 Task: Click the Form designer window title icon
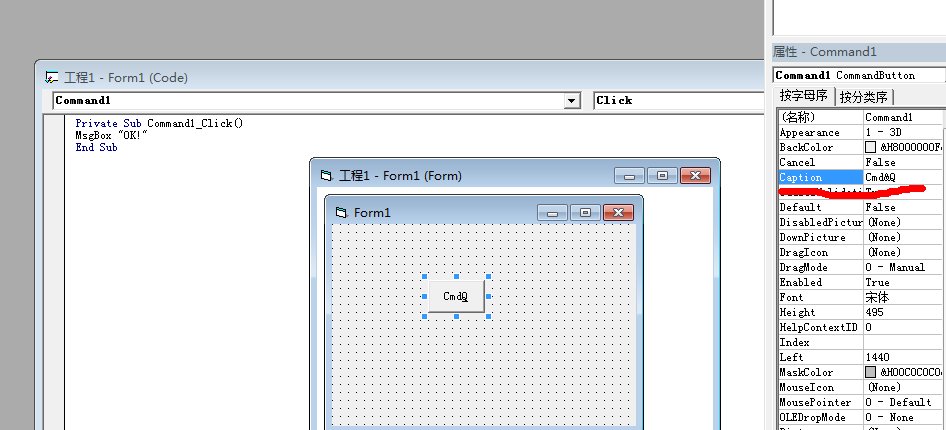[325, 175]
